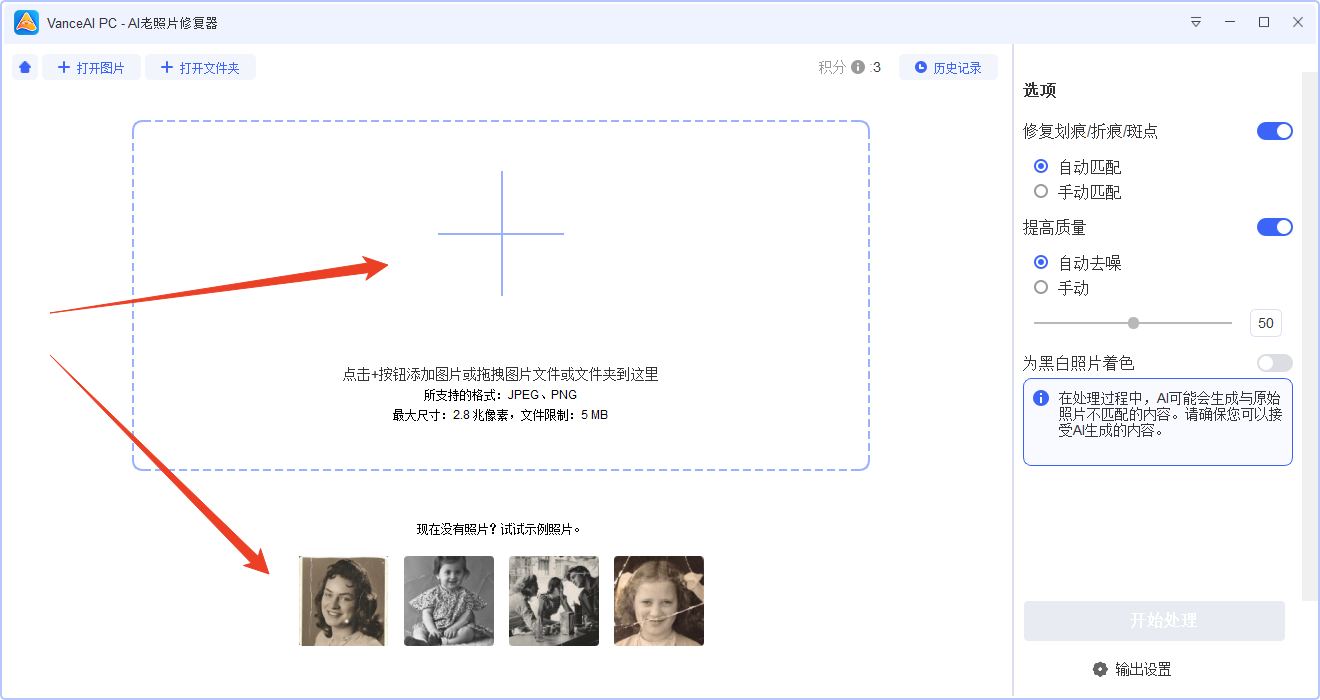Click the 开始处理 button
This screenshot has width=1320, height=700.
[x=1154, y=621]
